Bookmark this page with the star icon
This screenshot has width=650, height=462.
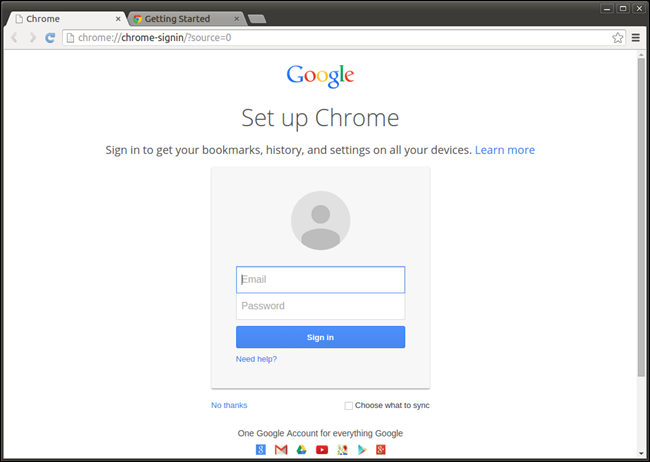(617, 38)
